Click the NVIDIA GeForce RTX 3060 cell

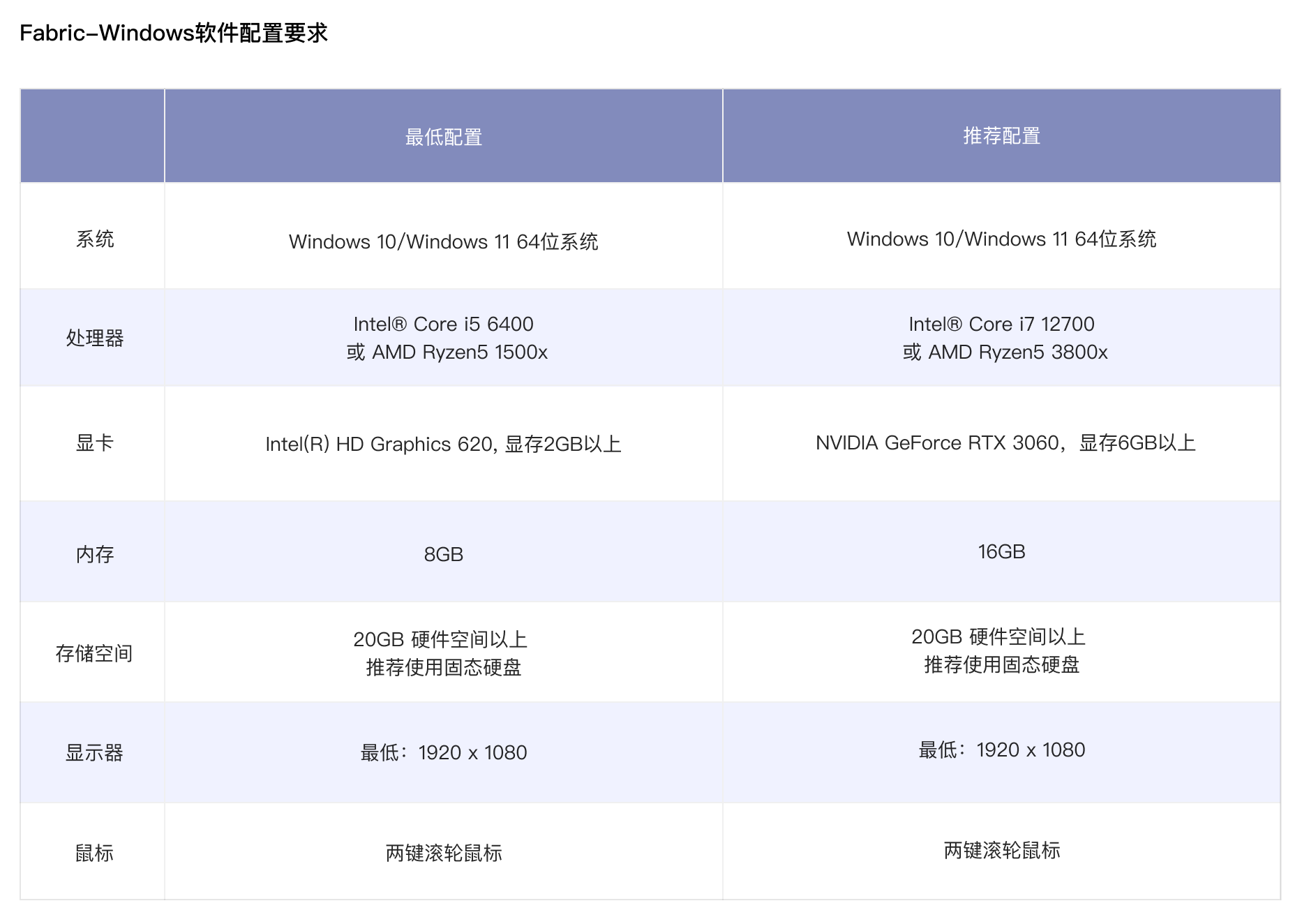point(1005,443)
